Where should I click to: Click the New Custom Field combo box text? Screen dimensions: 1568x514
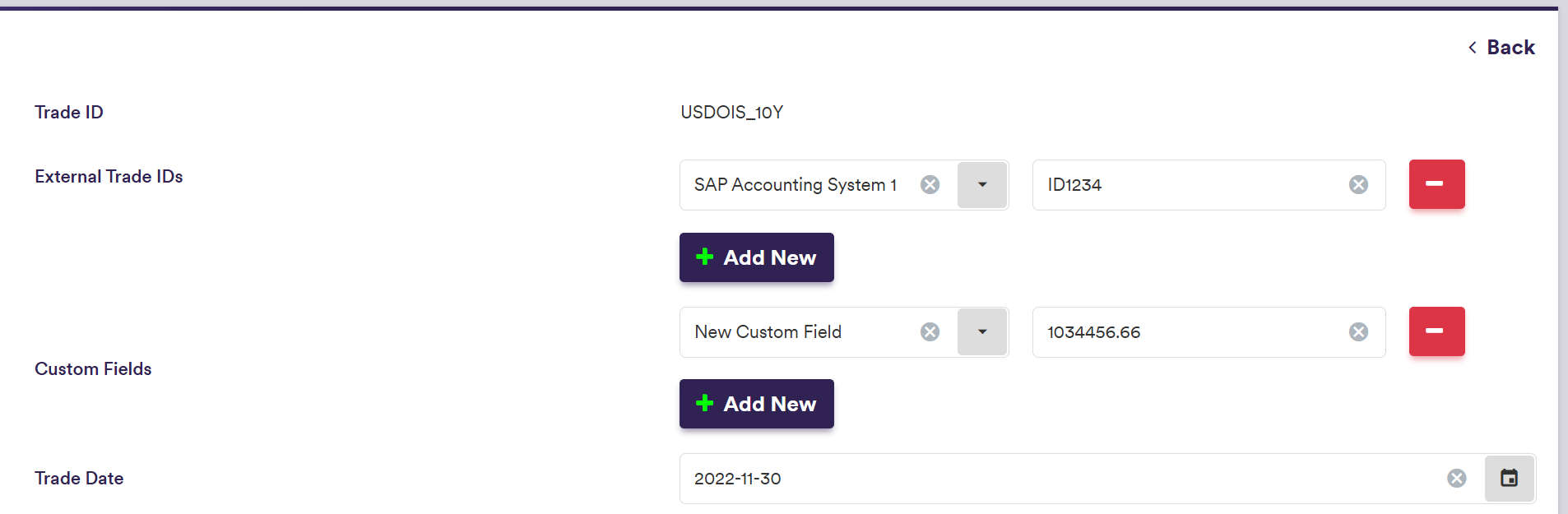coord(768,332)
